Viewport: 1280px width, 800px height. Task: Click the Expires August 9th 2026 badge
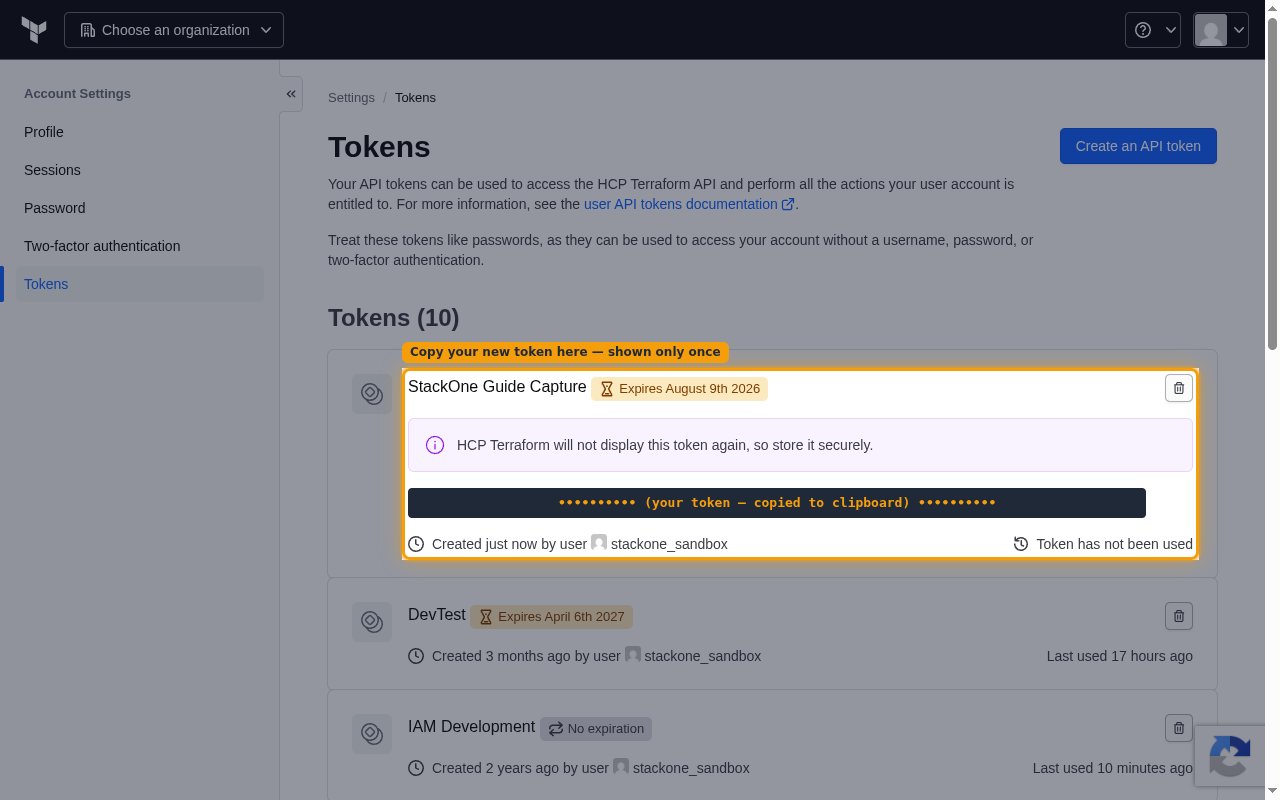[x=679, y=389]
